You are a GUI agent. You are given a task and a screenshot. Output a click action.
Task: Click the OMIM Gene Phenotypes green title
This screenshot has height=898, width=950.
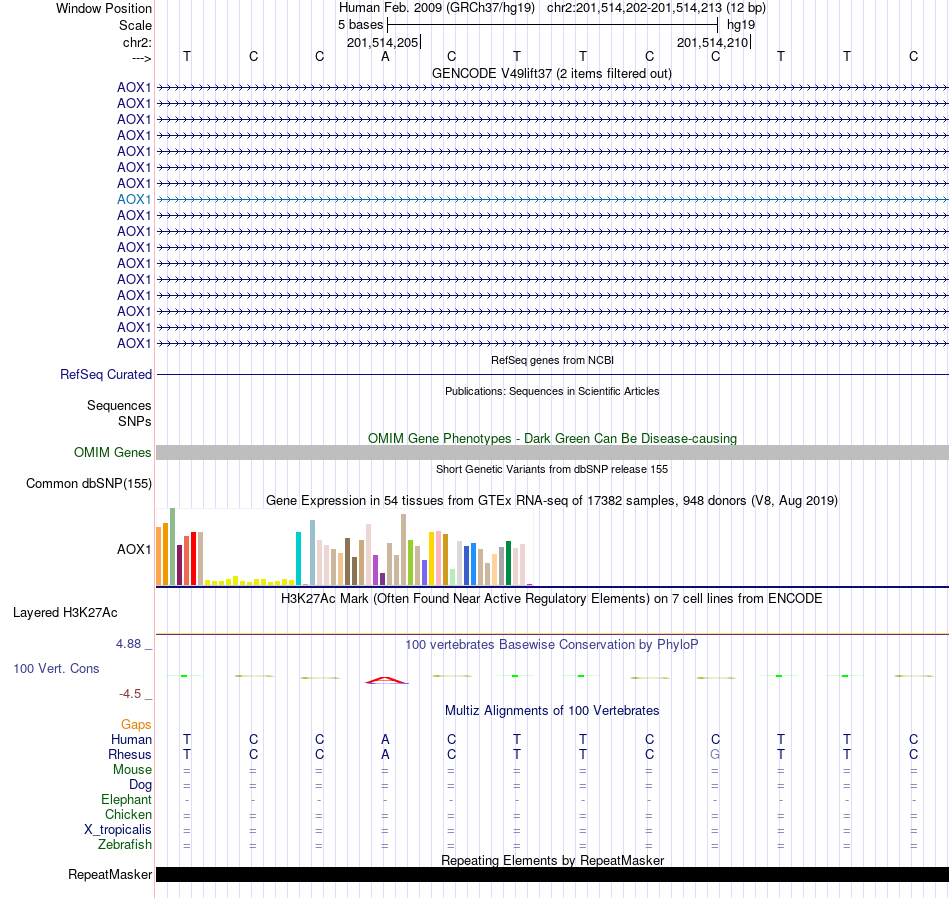(552, 438)
